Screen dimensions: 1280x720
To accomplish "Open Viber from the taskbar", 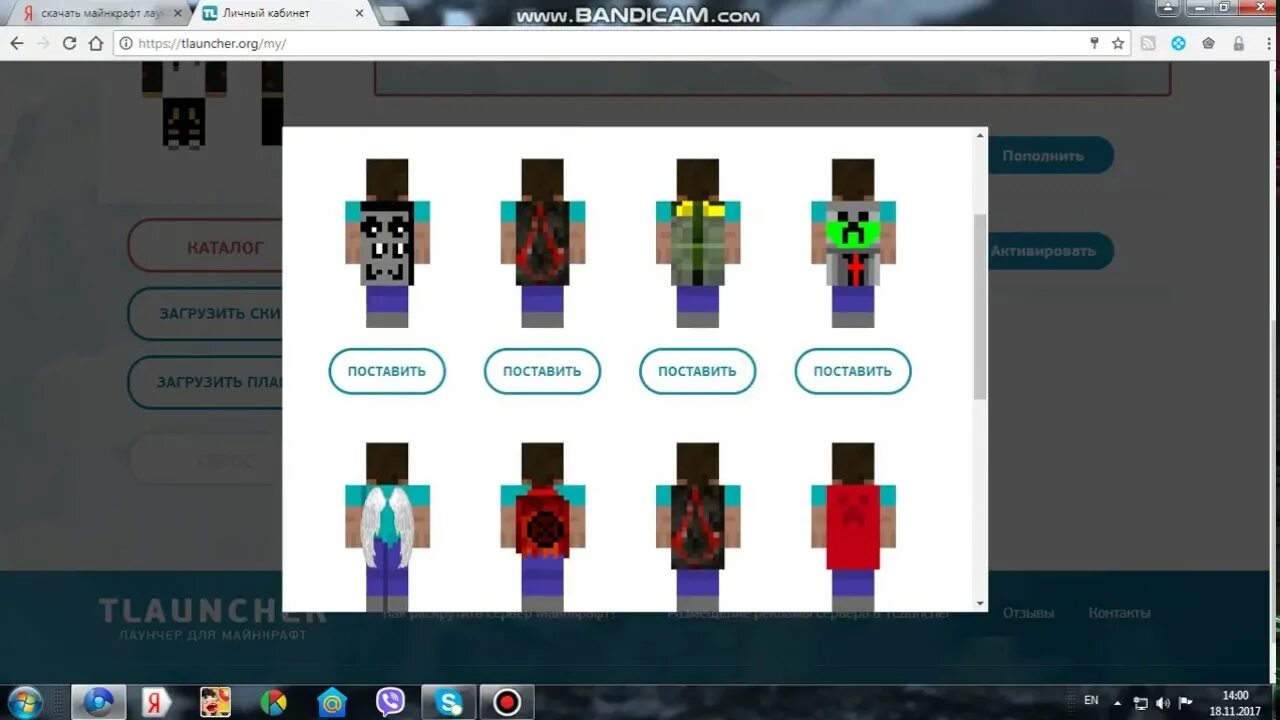I will coord(390,702).
